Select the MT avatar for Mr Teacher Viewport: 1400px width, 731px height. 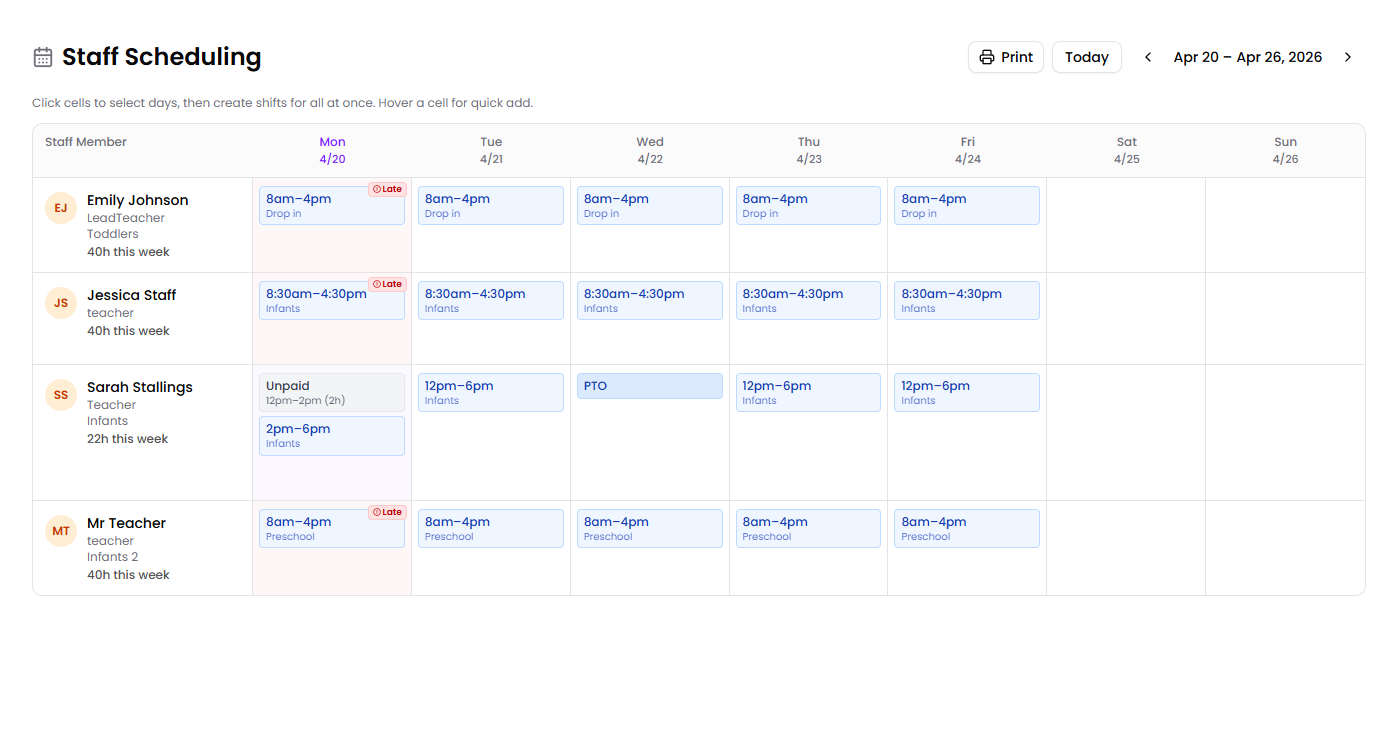(61, 531)
